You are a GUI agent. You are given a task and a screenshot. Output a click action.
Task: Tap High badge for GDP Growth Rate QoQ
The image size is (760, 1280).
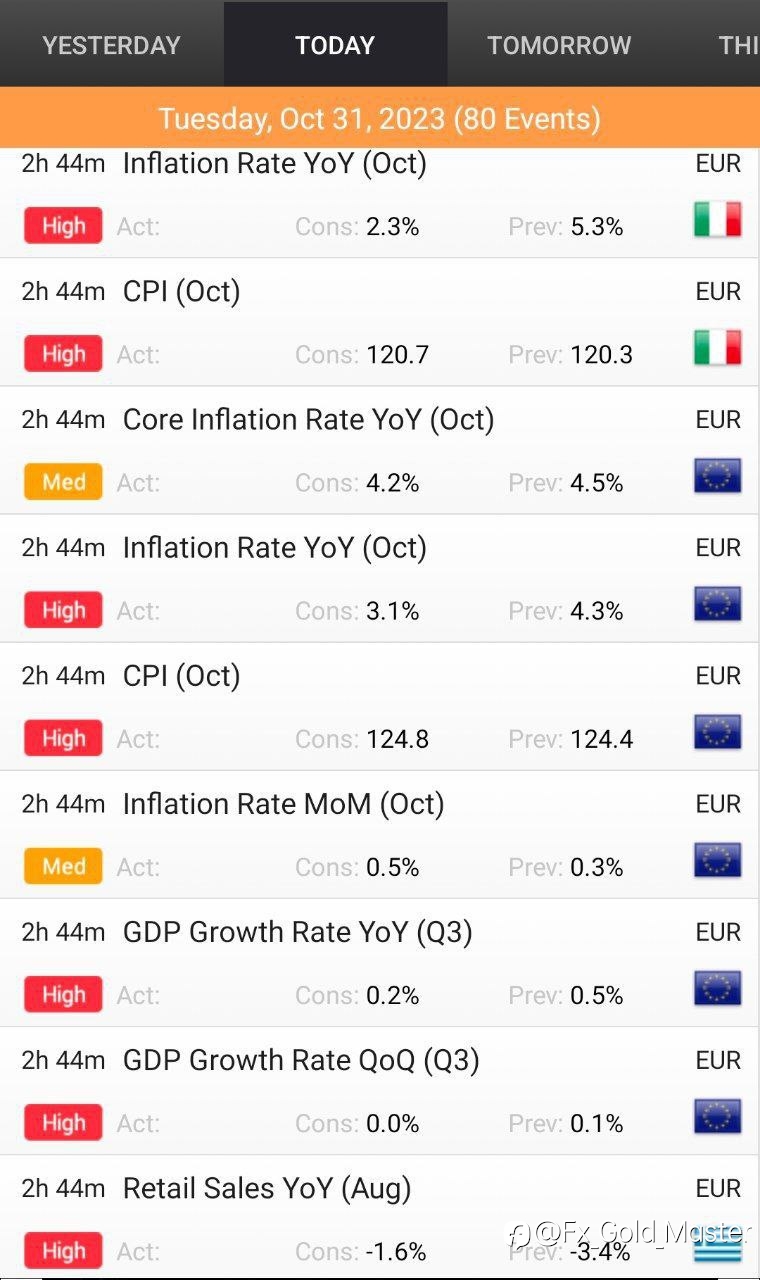click(63, 1122)
